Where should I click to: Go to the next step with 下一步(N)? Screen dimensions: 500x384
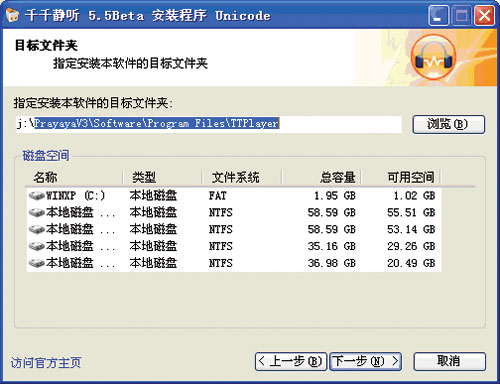[x=366, y=361]
